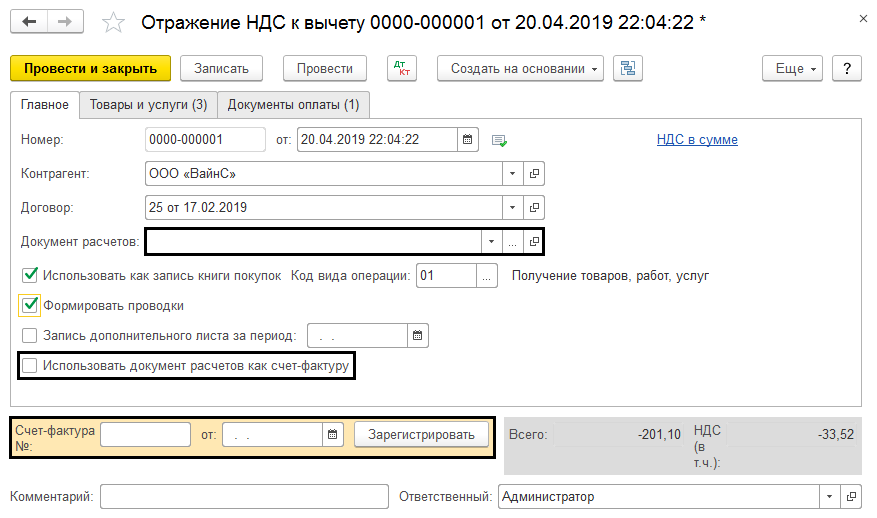Open the Создать на основании dropdown
Image resolution: width=877 pixels, height=518 pixels.
click(520, 68)
